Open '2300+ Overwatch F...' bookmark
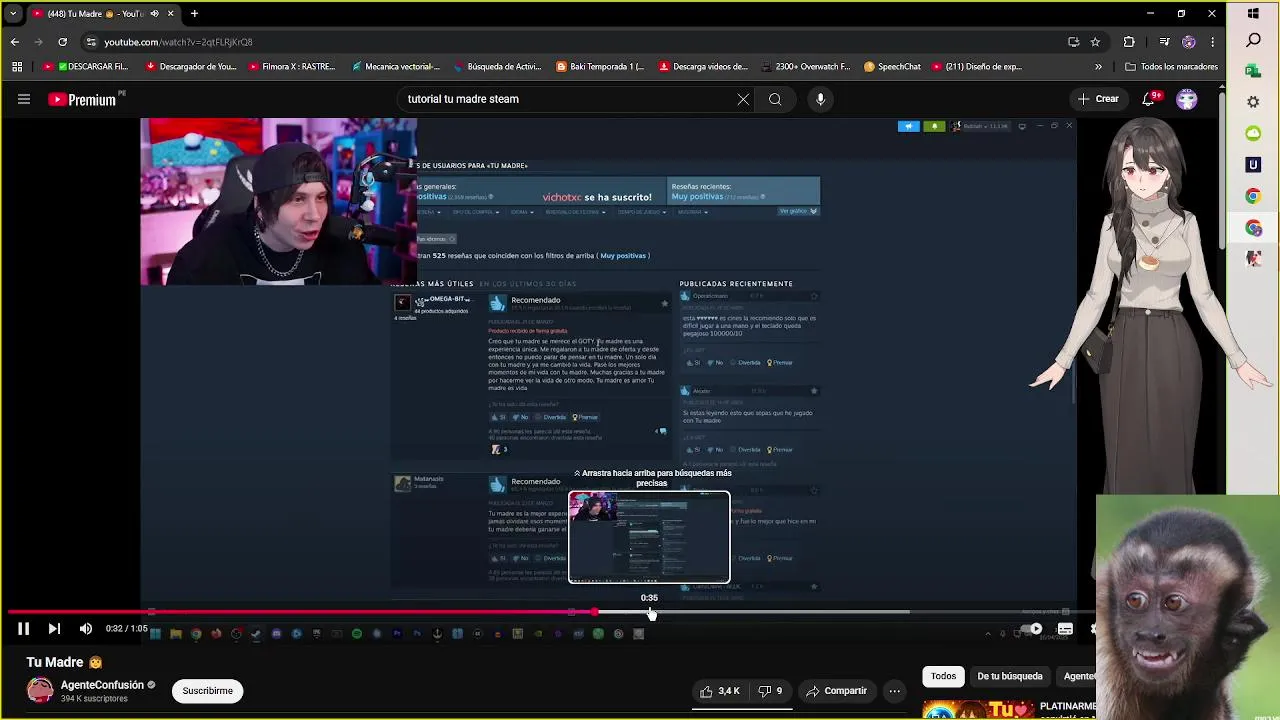This screenshot has width=1280, height=720. pos(805,67)
